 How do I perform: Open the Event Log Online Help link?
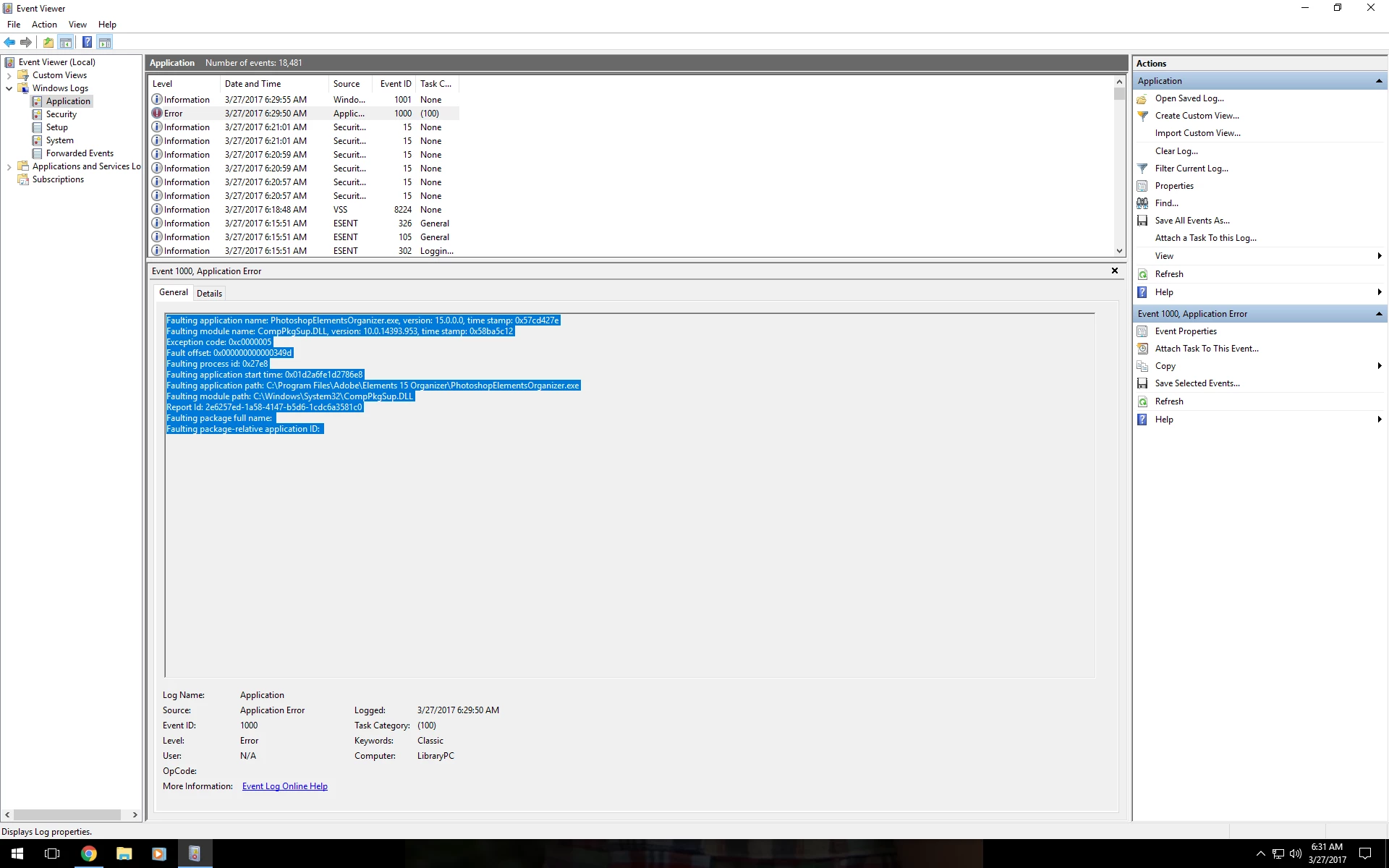tap(284, 786)
